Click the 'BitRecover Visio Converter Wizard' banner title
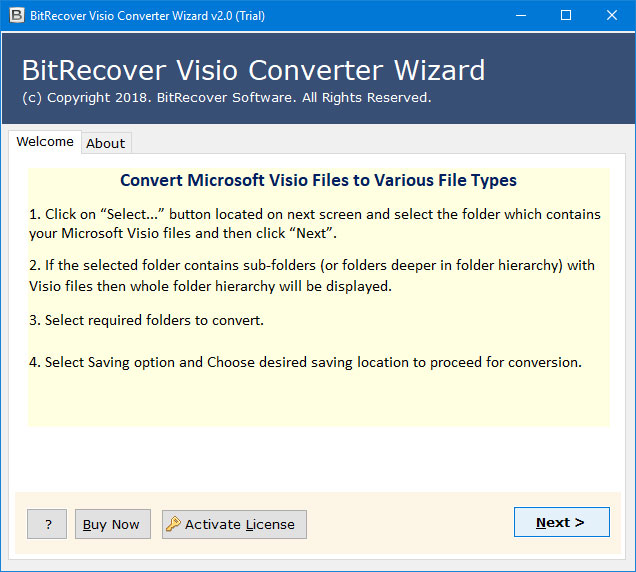Image resolution: width=636 pixels, height=572 pixels. pos(254,70)
